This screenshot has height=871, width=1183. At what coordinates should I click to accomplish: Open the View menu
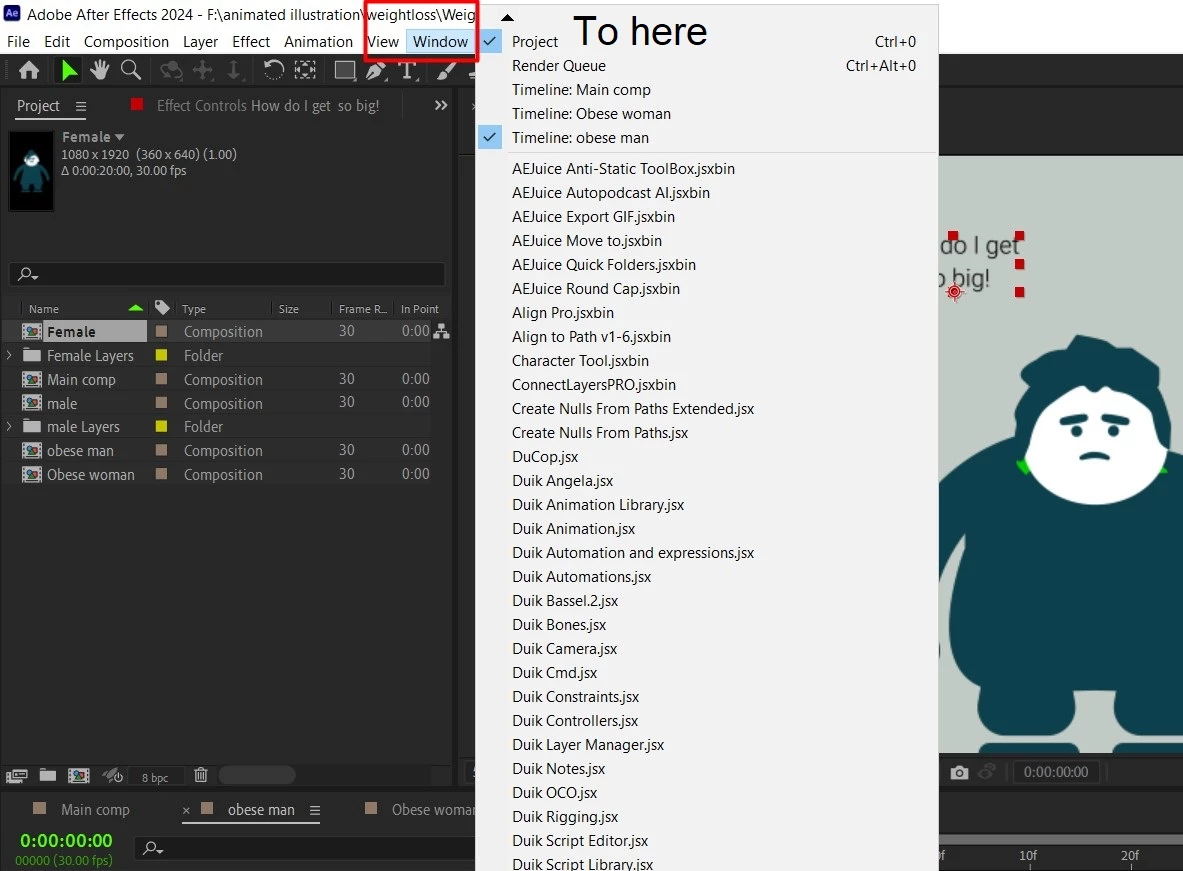coord(383,42)
